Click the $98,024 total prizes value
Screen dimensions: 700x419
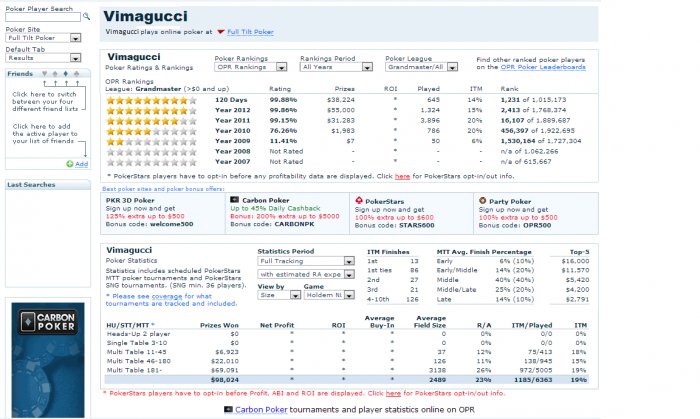pos(225,380)
